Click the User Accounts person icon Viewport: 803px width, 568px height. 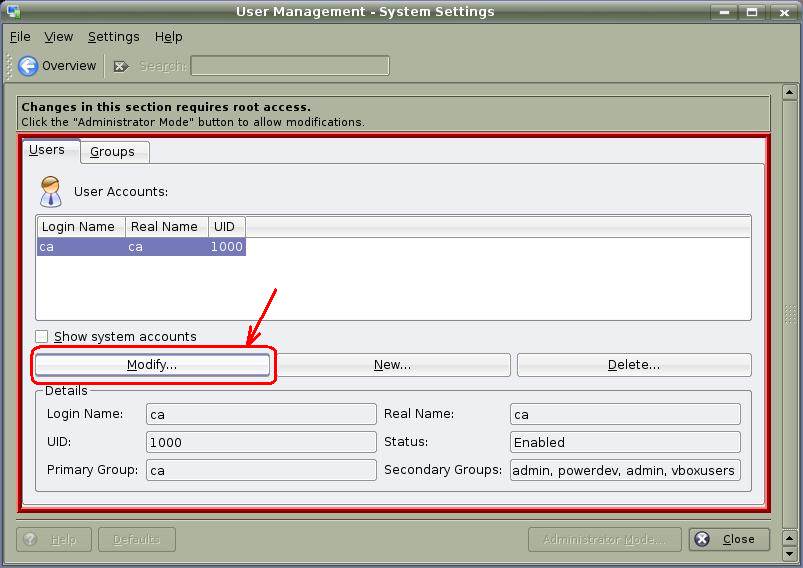point(50,191)
